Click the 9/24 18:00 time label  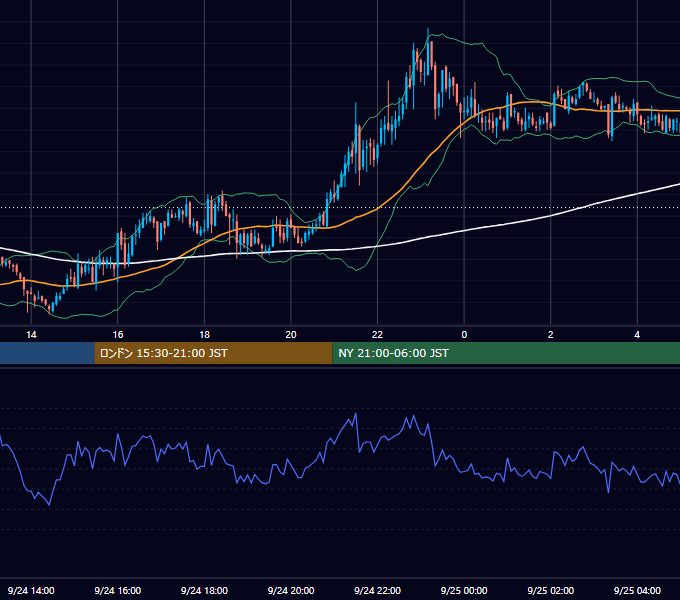pos(204,590)
